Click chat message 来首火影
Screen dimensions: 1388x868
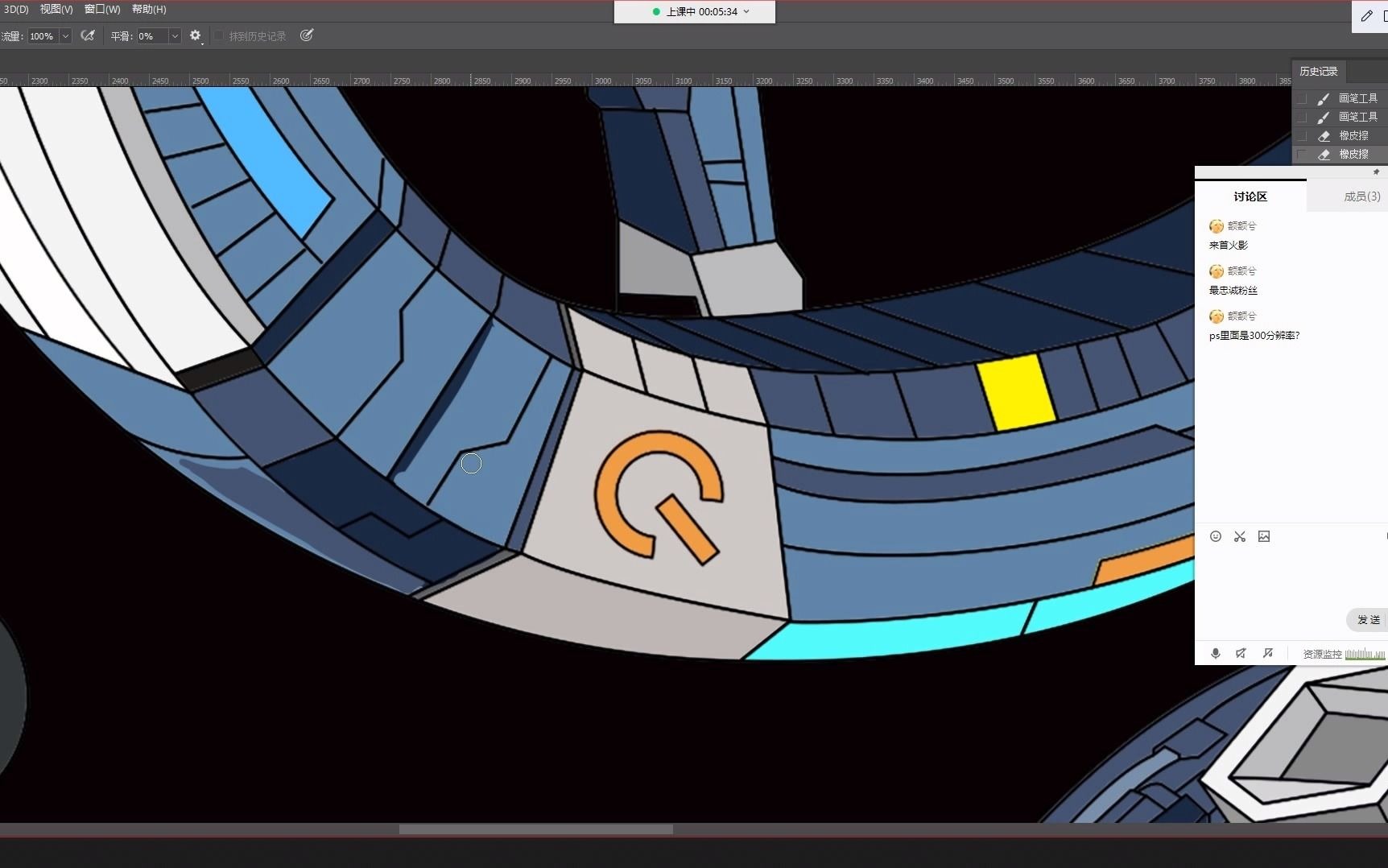pyautogui.click(x=1229, y=246)
